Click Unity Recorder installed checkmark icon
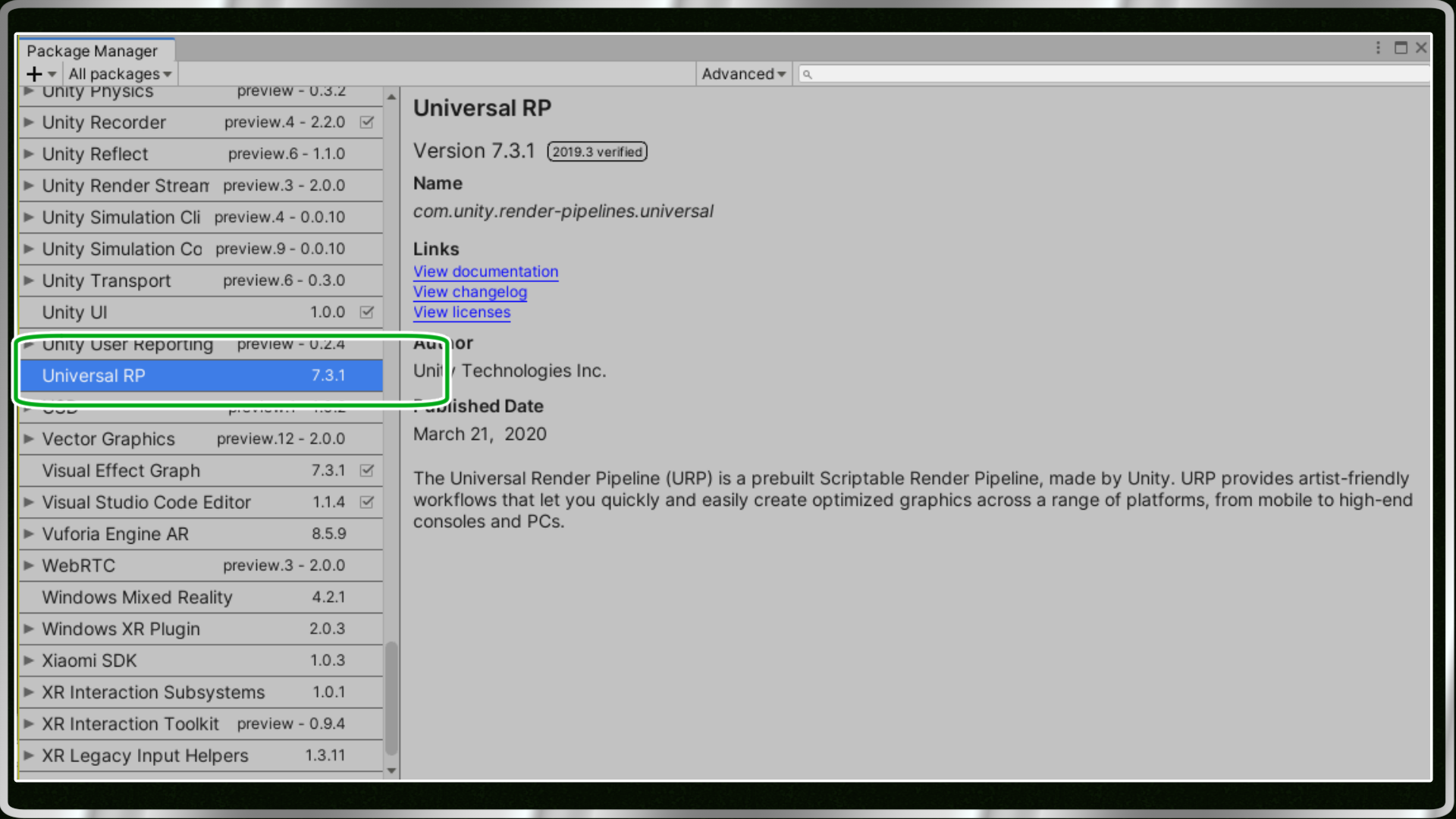 pyautogui.click(x=367, y=122)
